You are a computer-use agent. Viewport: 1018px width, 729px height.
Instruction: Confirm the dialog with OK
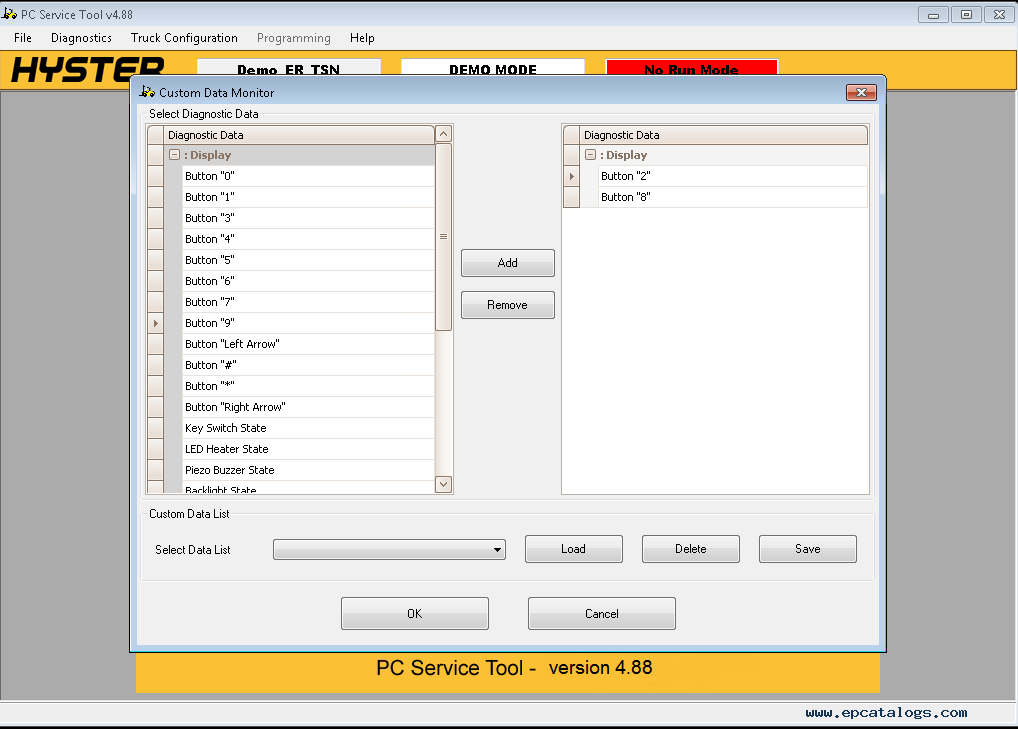point(414,613)
